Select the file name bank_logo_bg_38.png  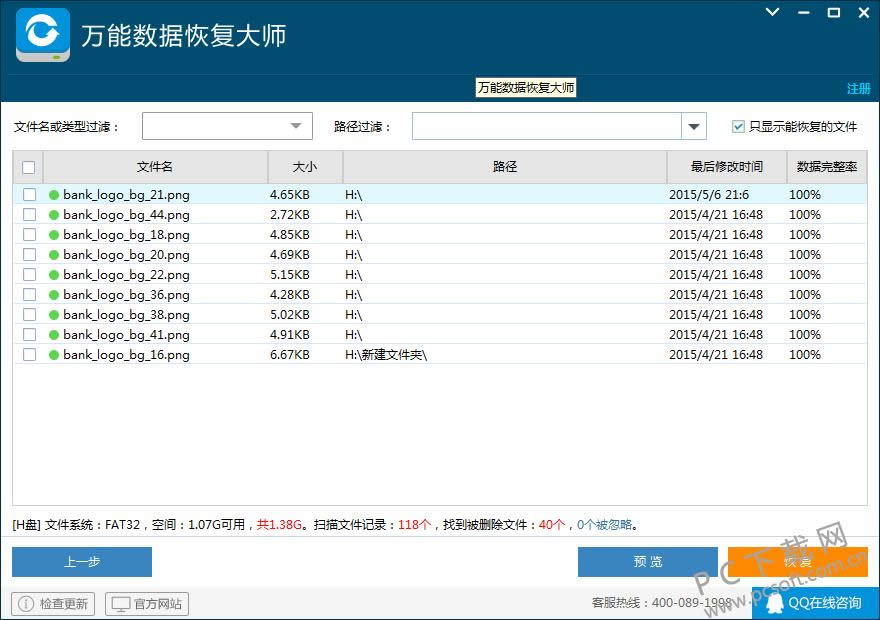tap(126, 315)
